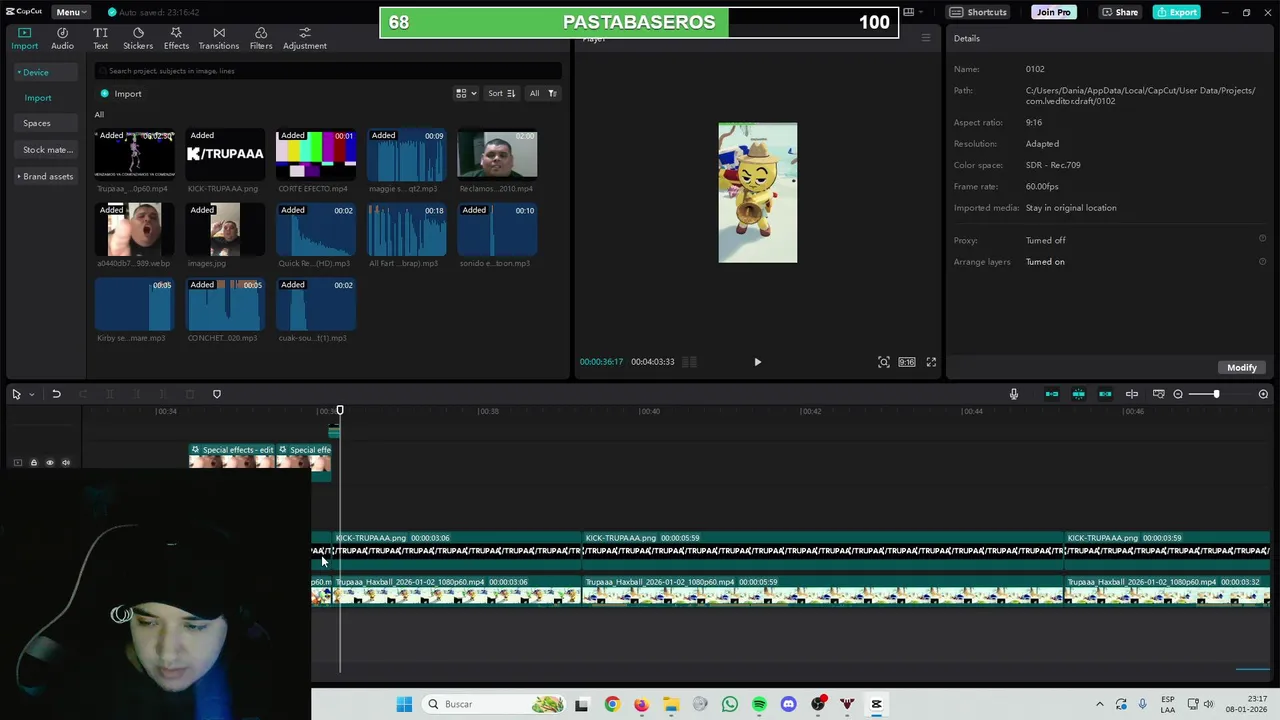Open the Menu dropdown
This screenshot has width=1280, height=720.
coord(71,12)
